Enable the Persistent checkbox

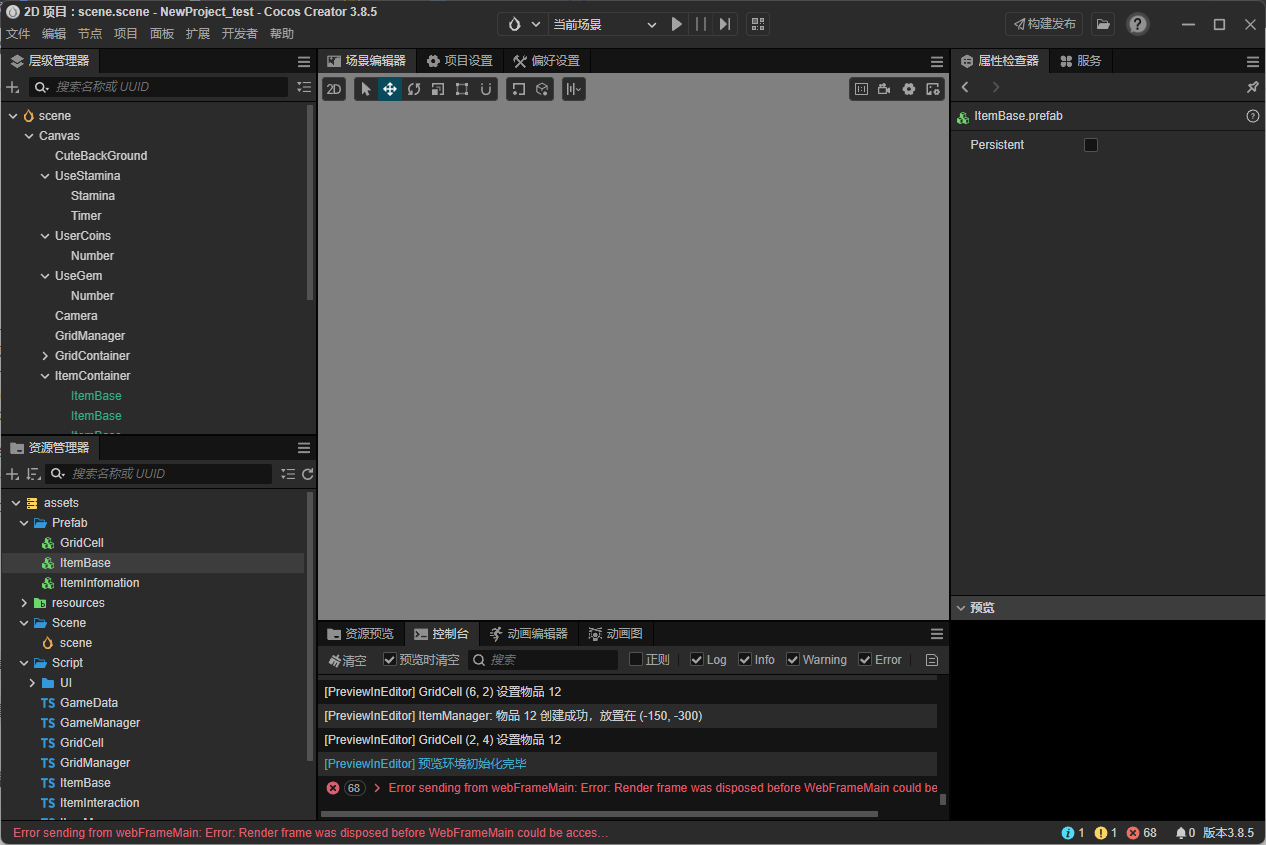(1091, 145)
